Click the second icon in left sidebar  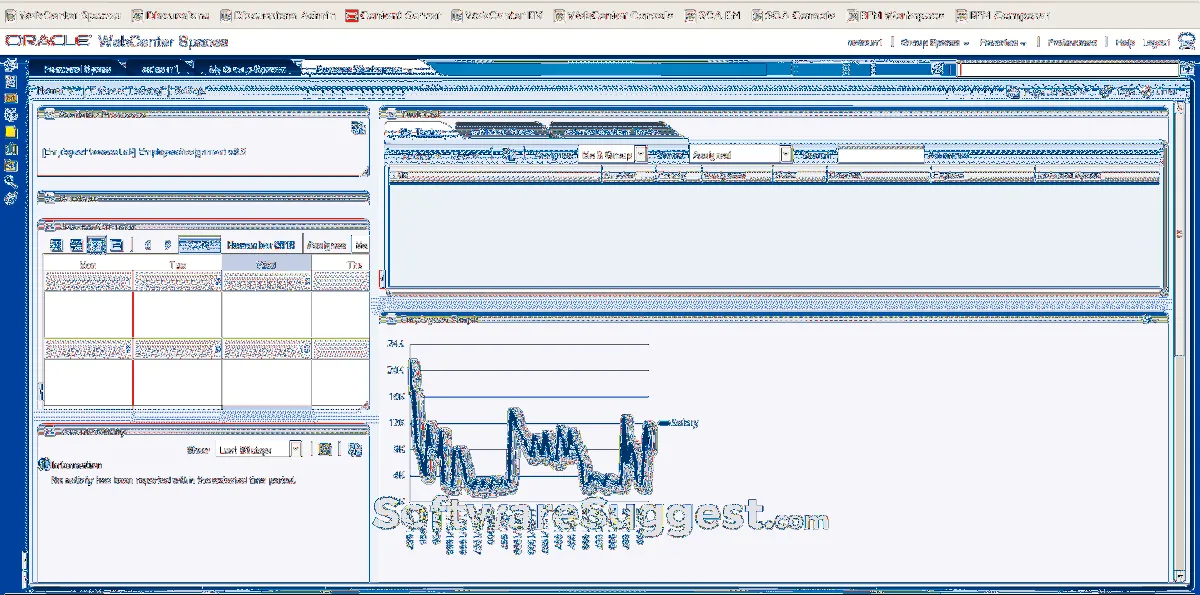[x=11, y=82]
